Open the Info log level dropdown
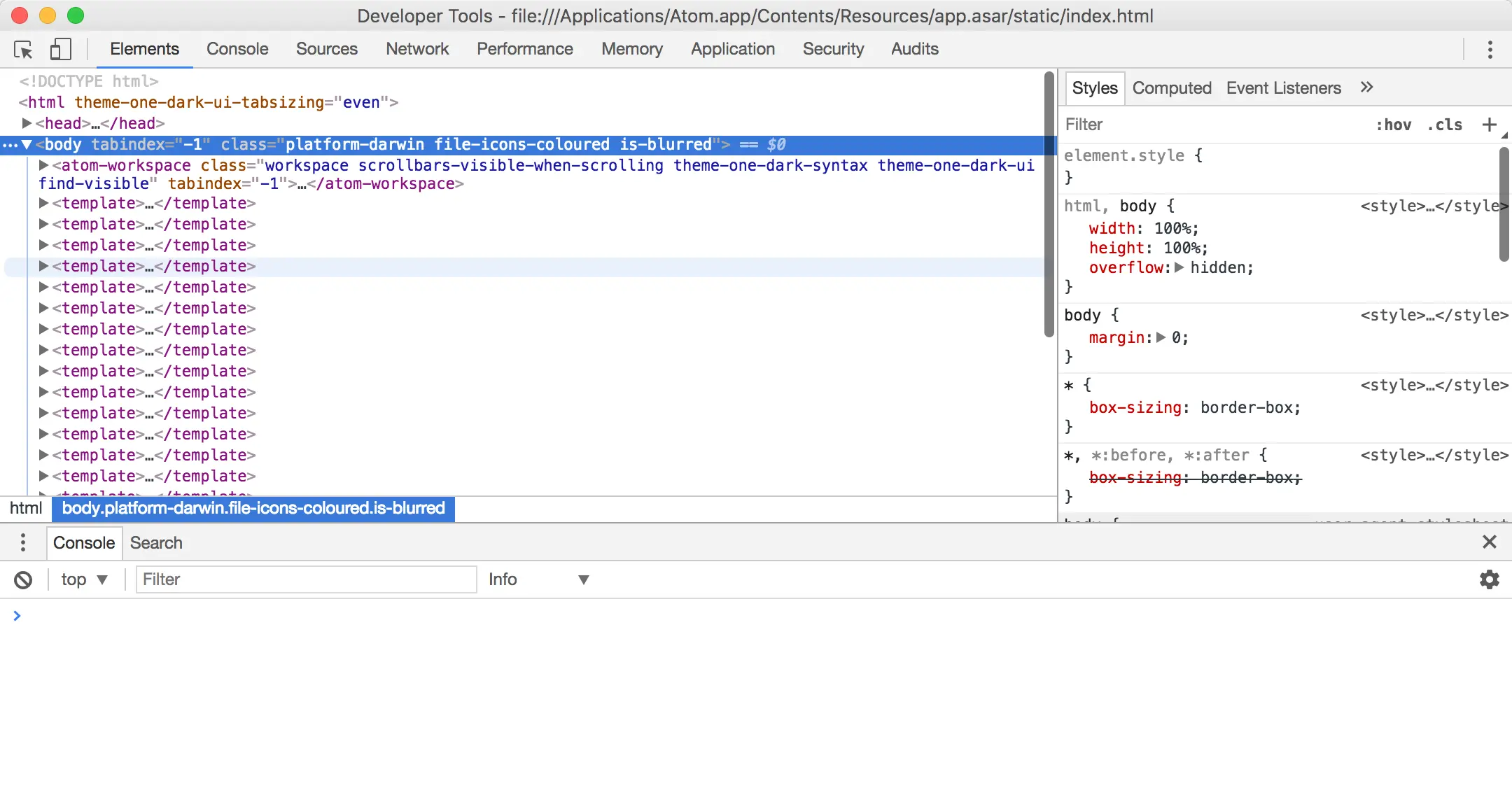Image resolution: width=1512 pixels, height=802 pixels. pyautogui.click(x=538, y=579)
